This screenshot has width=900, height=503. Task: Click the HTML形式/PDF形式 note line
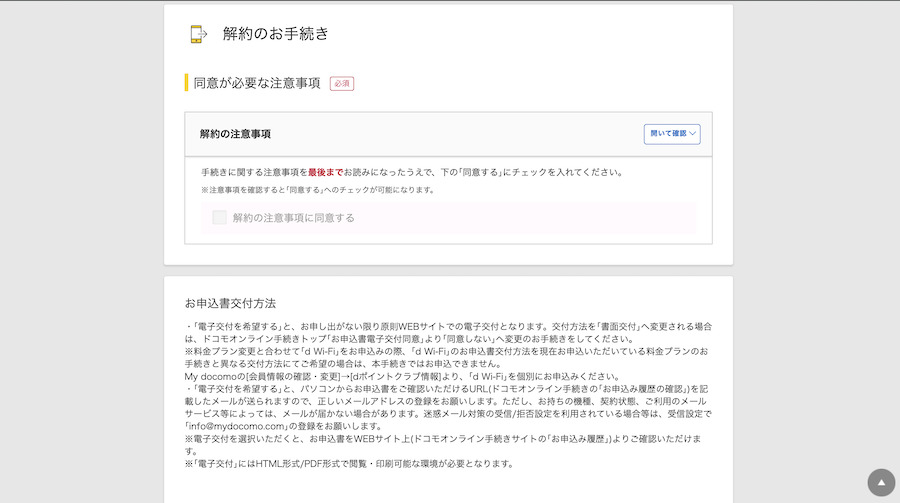point(350,463)
